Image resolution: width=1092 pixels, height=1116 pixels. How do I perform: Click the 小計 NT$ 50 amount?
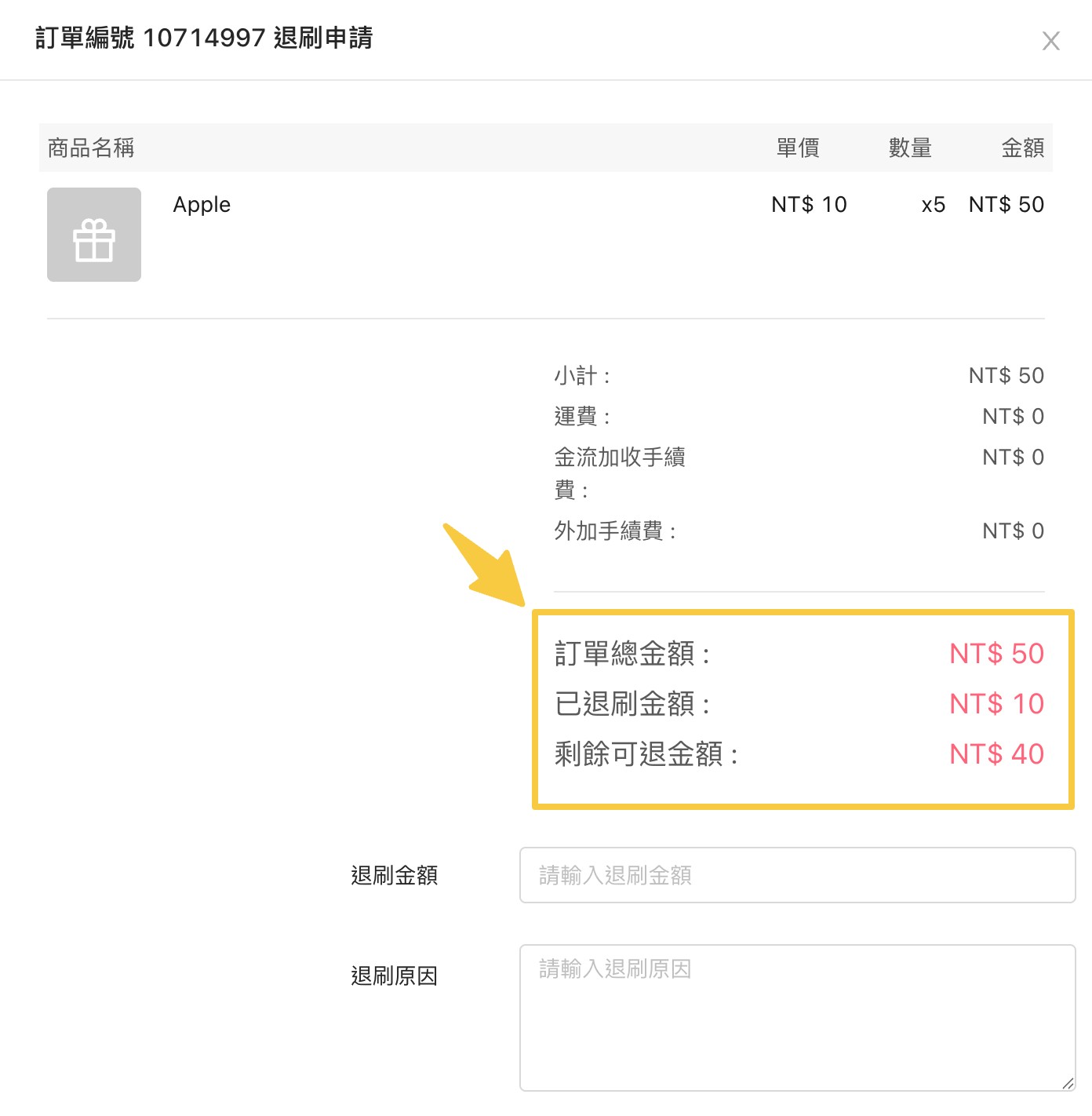pyautogui.click(x=1006, y=376)
